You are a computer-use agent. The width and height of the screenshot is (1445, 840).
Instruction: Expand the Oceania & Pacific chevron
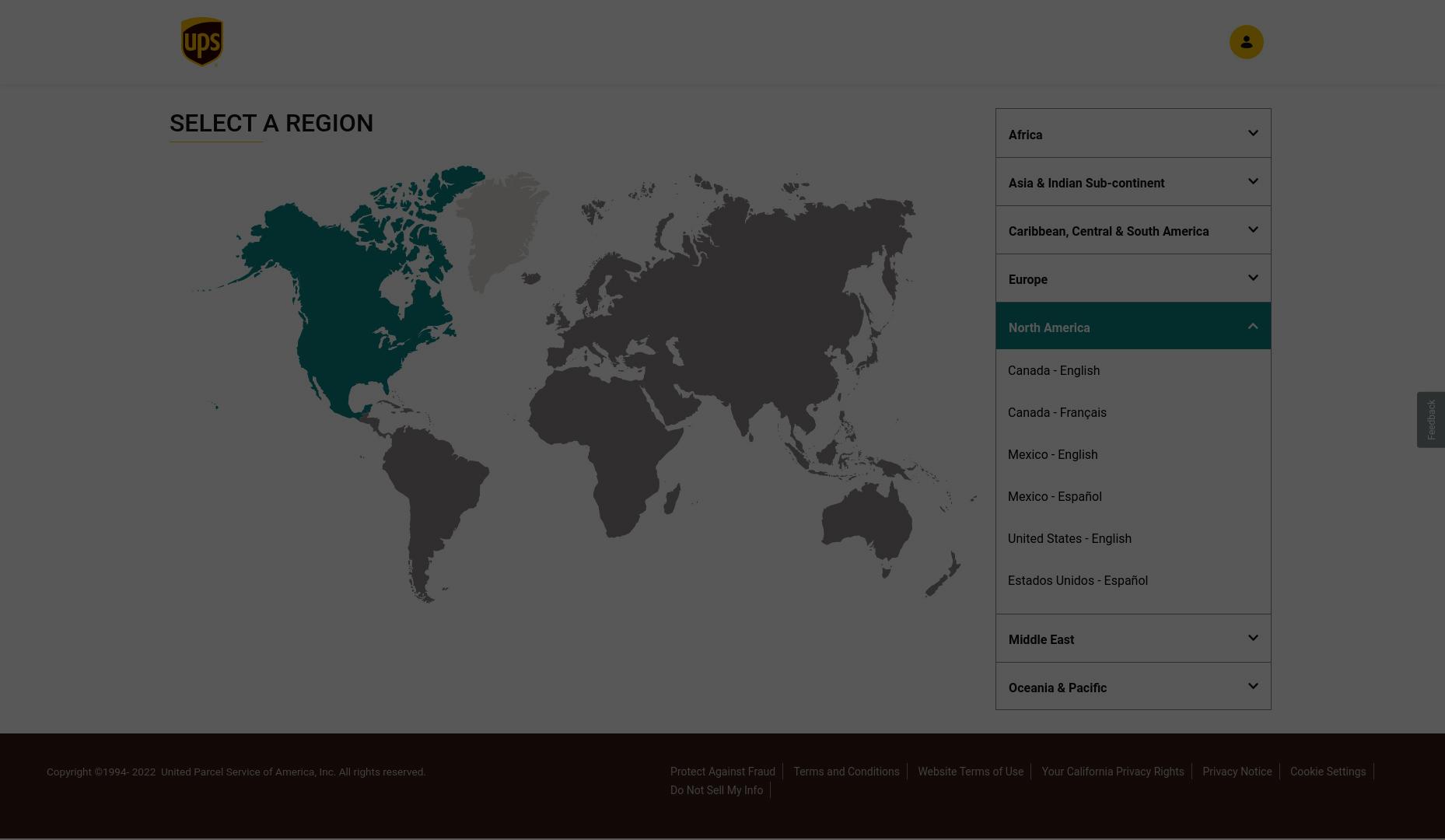1252,686
